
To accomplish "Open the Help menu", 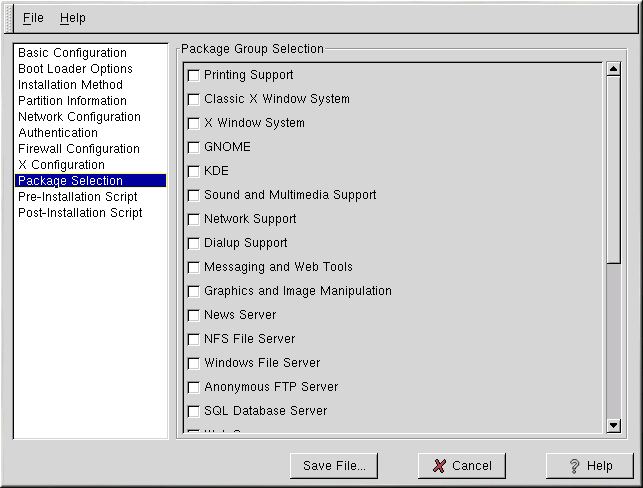I will click(x=72, y=18).
